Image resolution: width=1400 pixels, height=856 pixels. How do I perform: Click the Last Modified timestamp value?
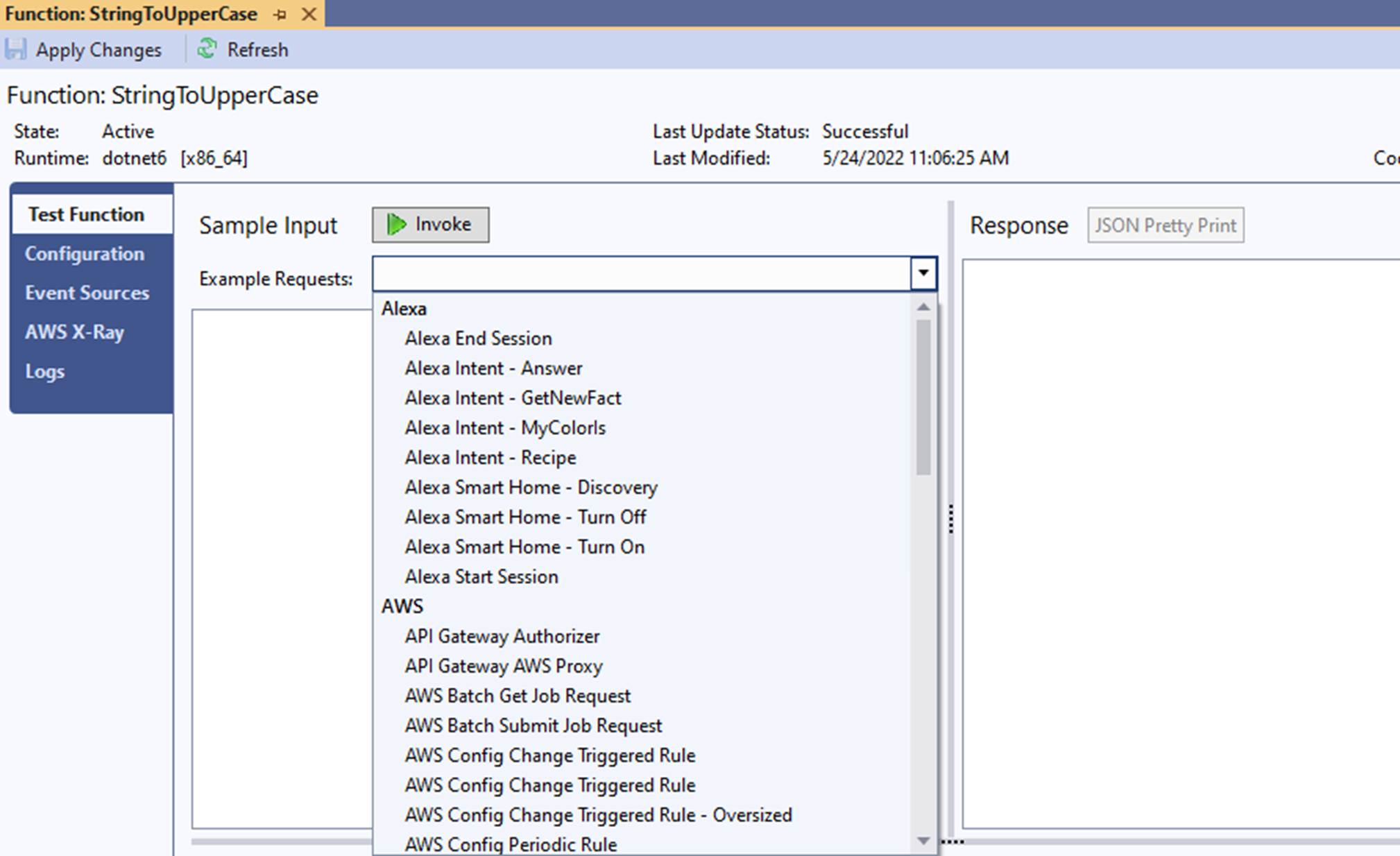(915, 158)
